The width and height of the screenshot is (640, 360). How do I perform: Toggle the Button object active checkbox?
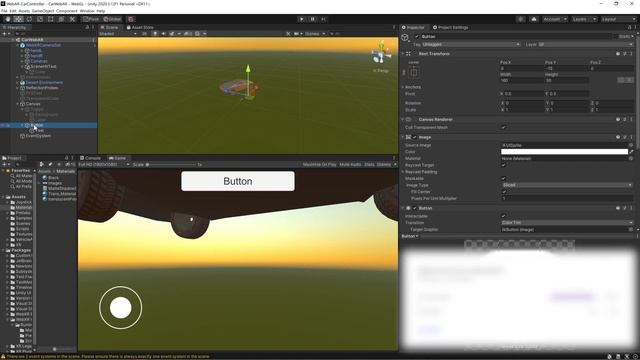(x=417, y=36)
